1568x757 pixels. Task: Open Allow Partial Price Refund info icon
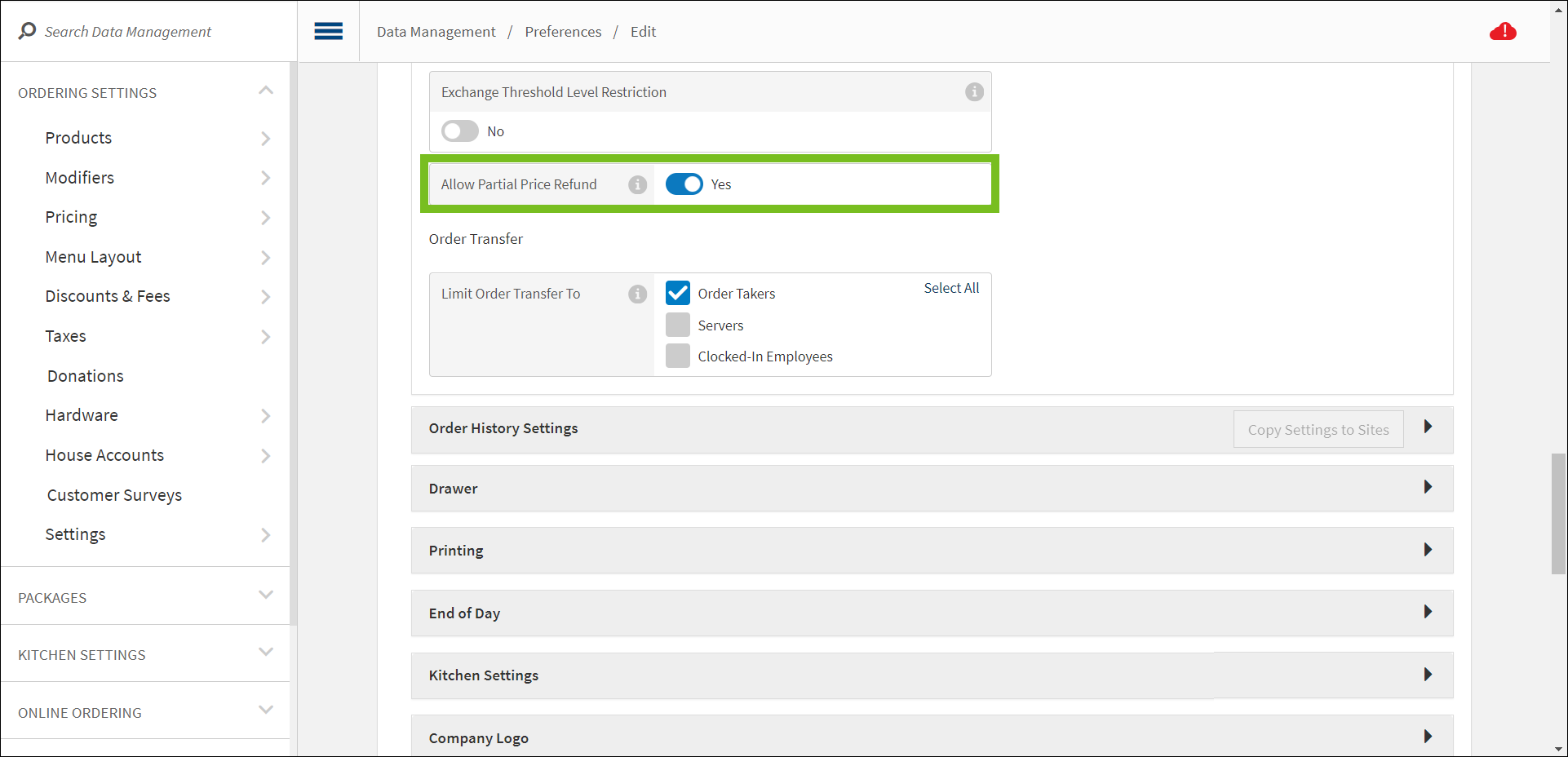(x=637, y=185)
